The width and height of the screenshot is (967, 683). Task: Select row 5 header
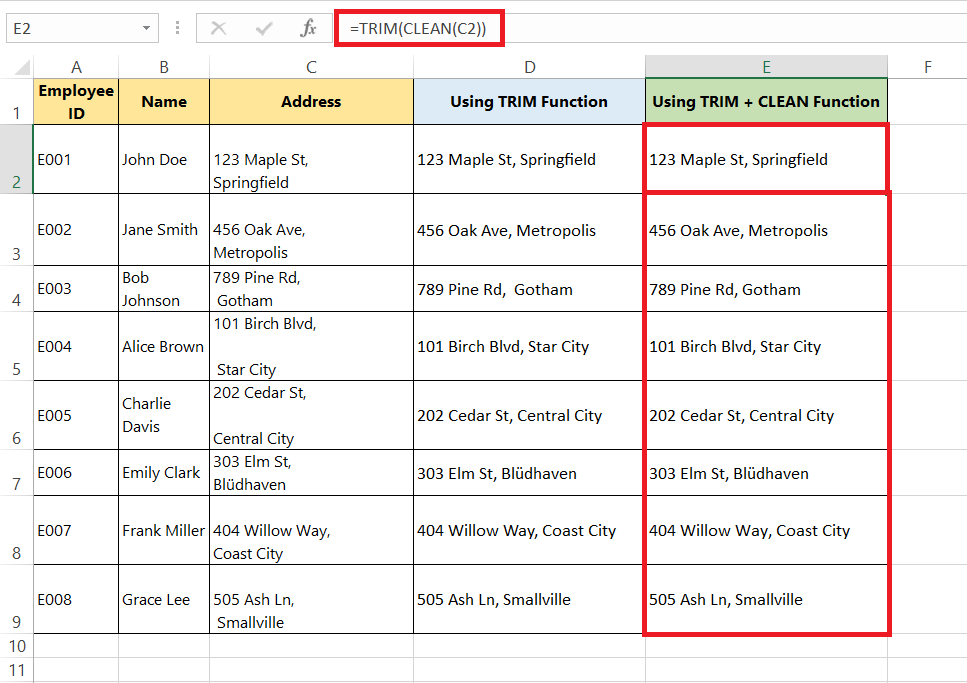click(17, 346)
